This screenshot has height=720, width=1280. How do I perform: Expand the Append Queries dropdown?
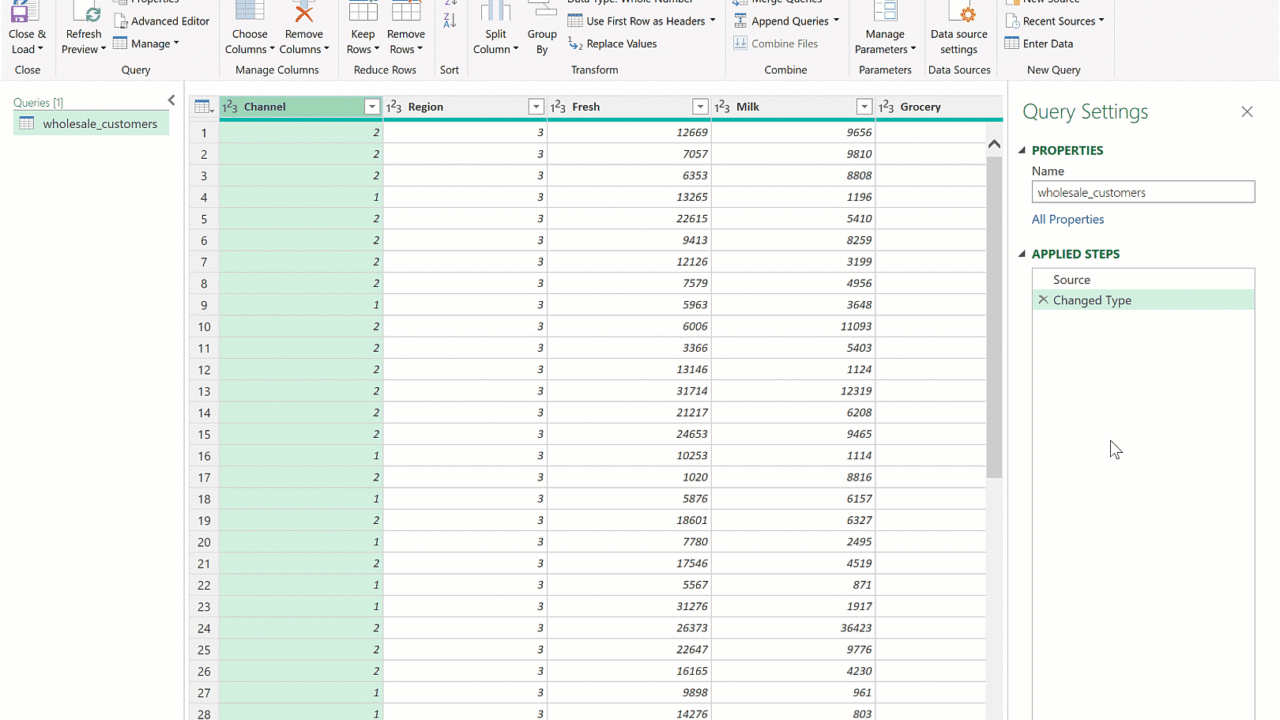tap(836, 21)
